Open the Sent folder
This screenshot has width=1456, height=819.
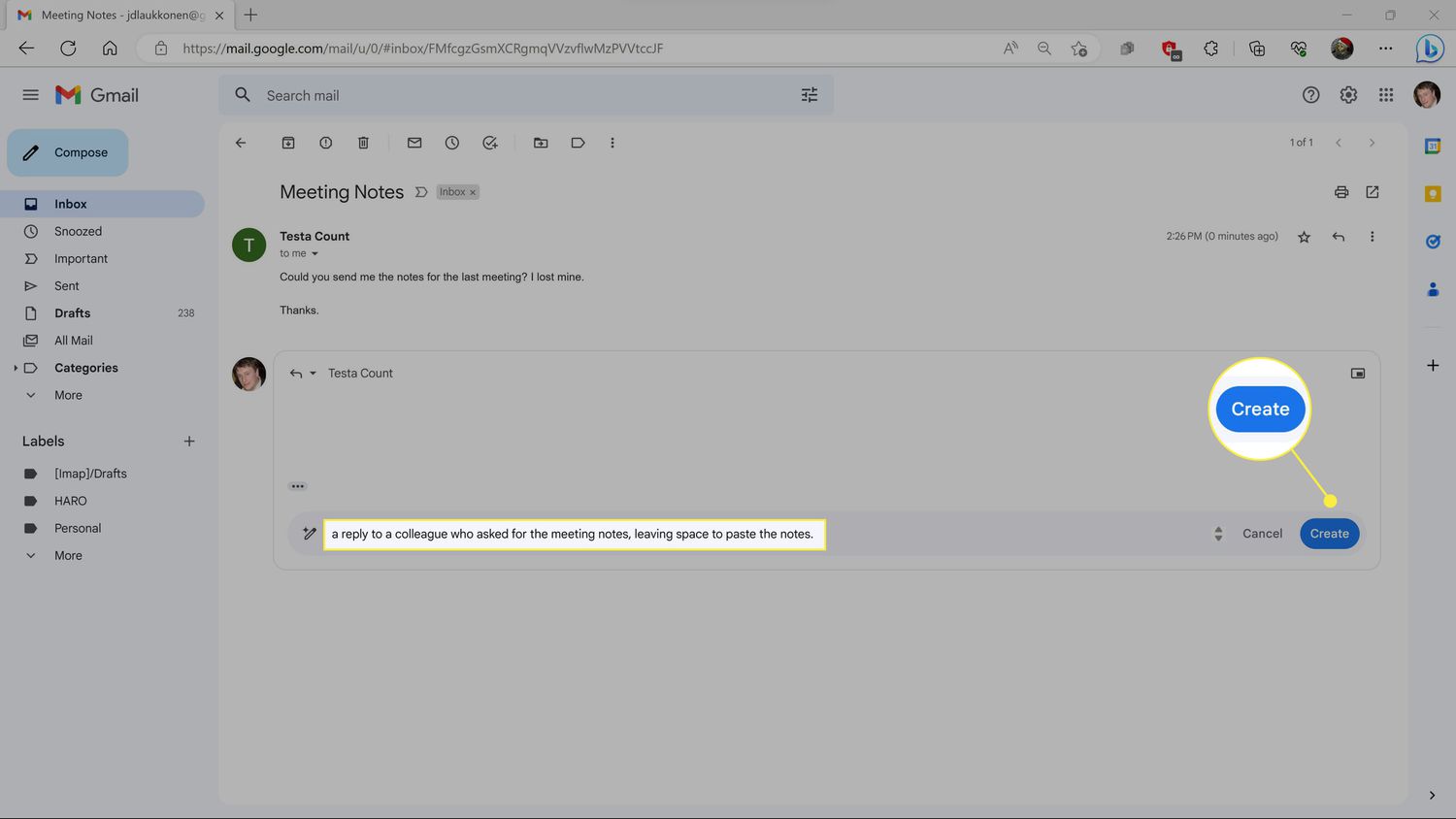67,286
